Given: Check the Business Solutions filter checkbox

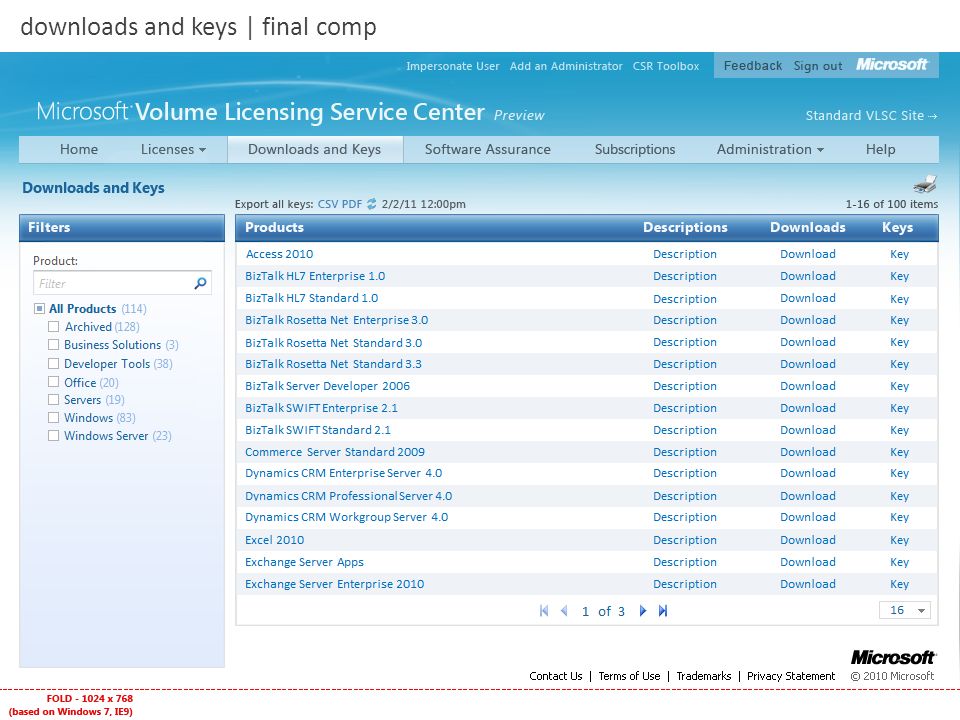Looking at the screenshot, I should coord(54,345).
